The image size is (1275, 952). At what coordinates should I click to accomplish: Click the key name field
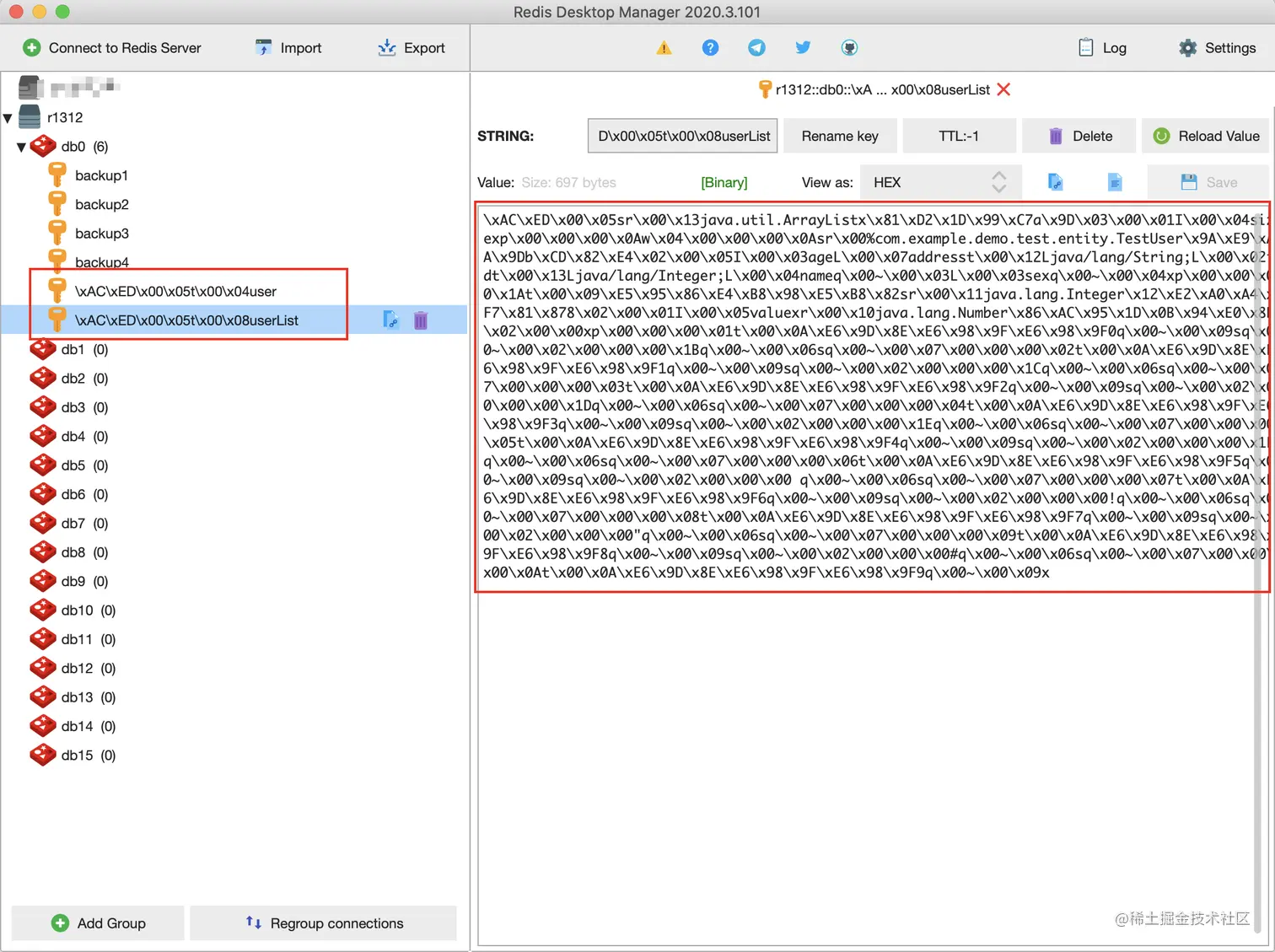click(x=683, y=136)
